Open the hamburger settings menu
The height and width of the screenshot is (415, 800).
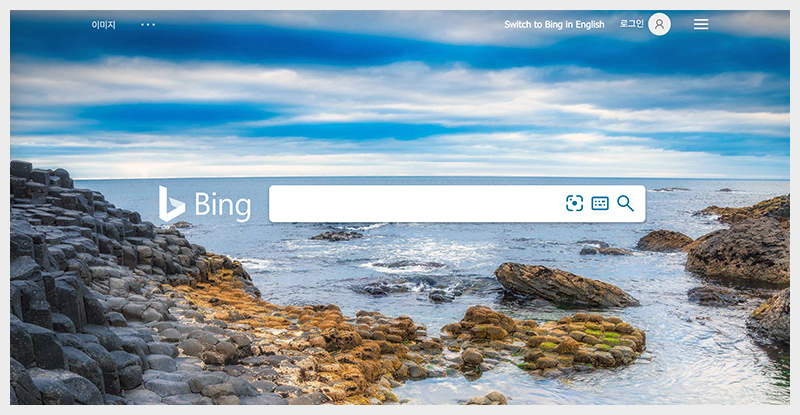click(701, 24)
